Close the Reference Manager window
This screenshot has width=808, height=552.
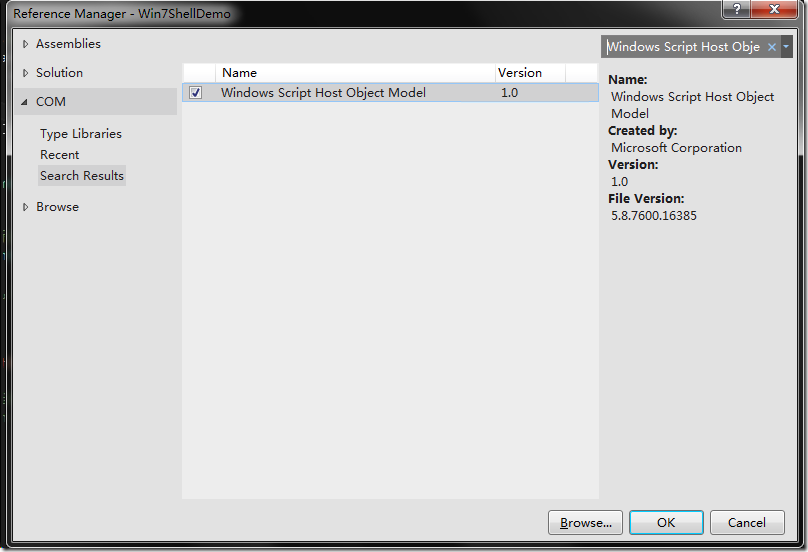[774, 9]
